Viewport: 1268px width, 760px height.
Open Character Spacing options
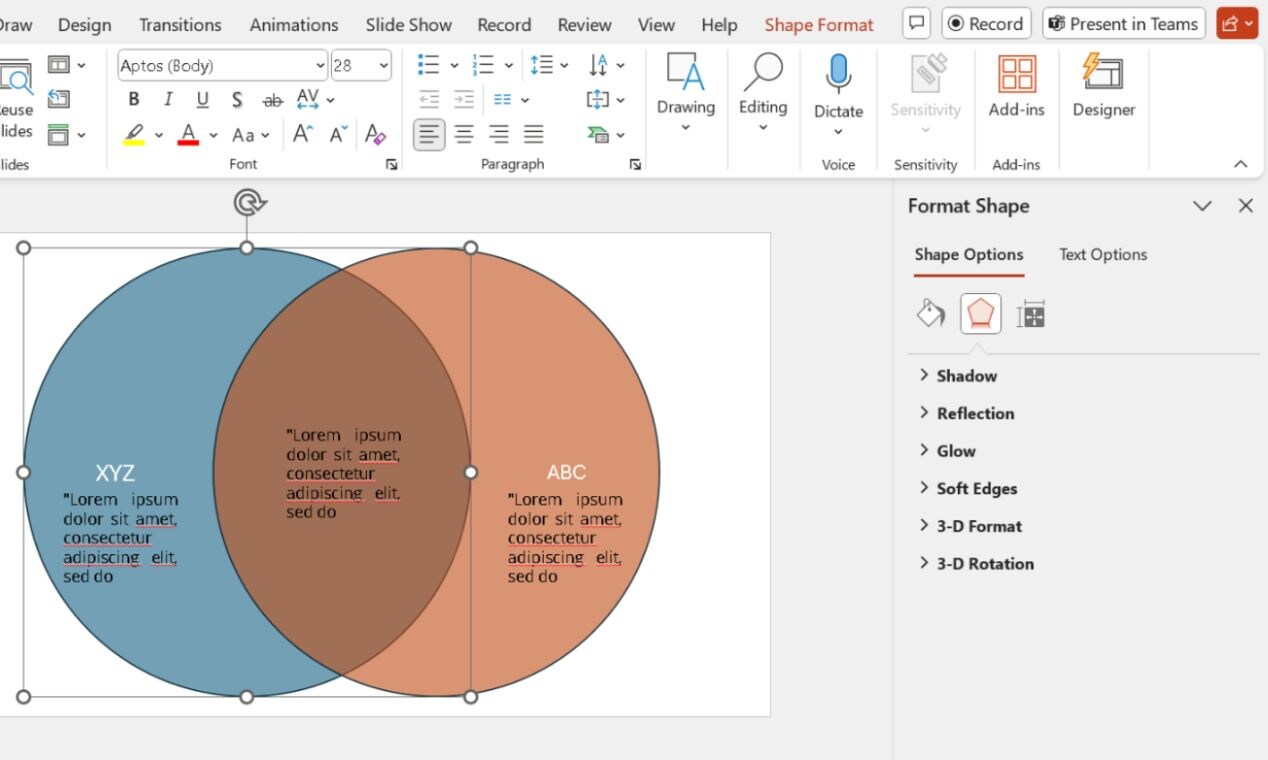click(x=315, y=99)
